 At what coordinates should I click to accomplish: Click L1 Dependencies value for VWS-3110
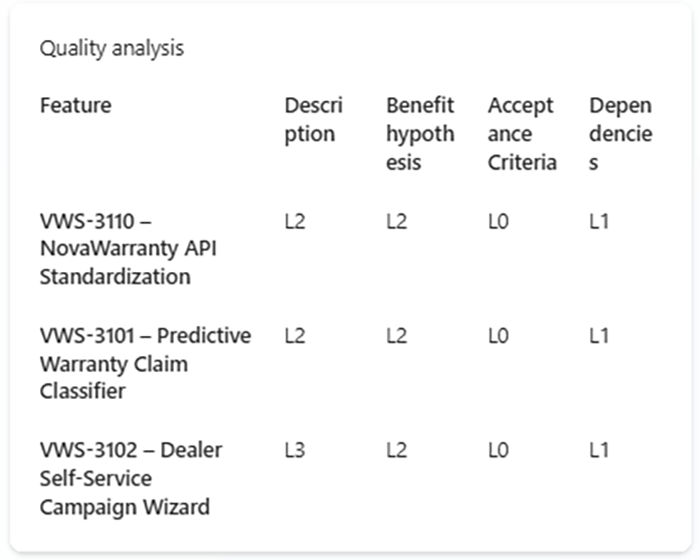pyautogui.click(x=599, y=221)
